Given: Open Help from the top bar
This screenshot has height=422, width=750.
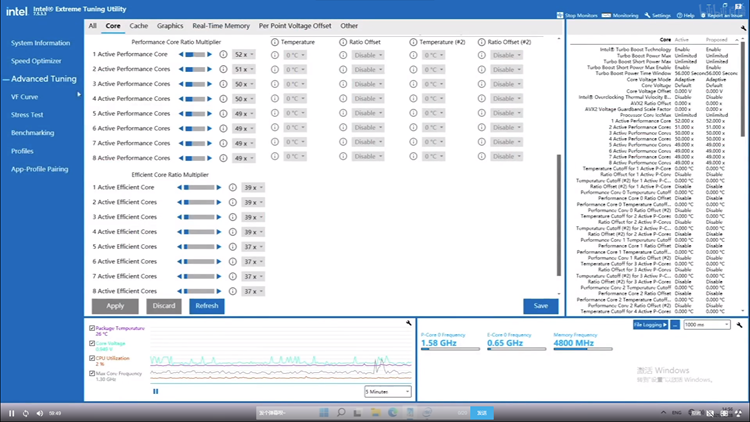Looking at the screenshot, I should (x=685, y=15).
